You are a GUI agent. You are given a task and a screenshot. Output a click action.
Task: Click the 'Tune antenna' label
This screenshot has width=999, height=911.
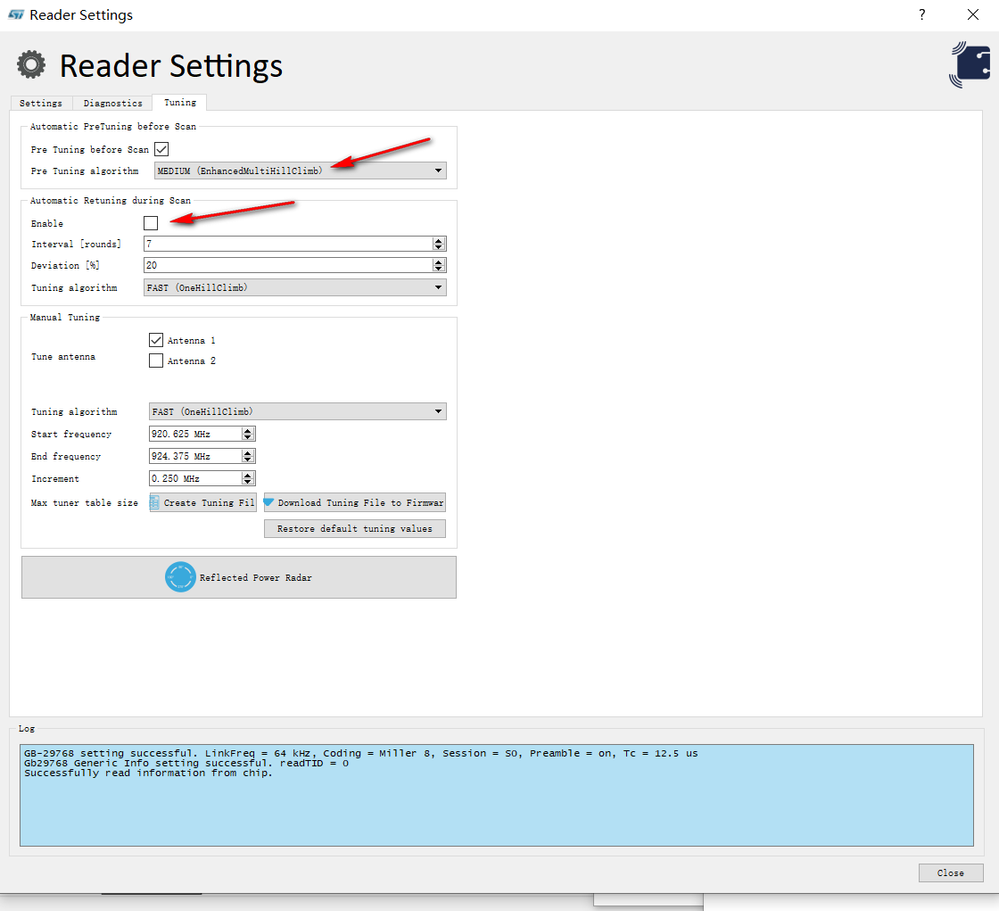(x=63, y=357)
